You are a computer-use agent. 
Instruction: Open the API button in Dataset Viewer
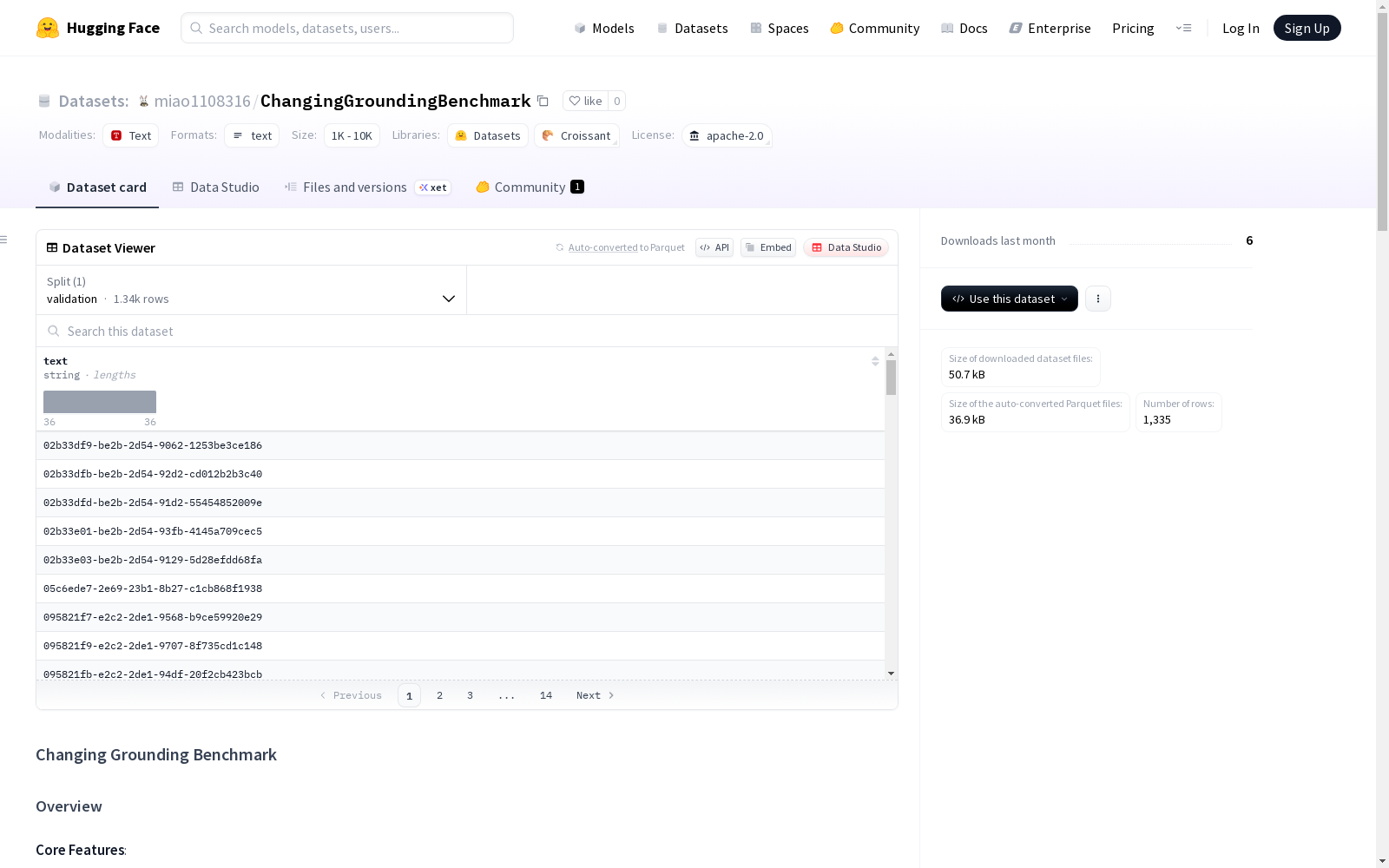pos(714,247)
